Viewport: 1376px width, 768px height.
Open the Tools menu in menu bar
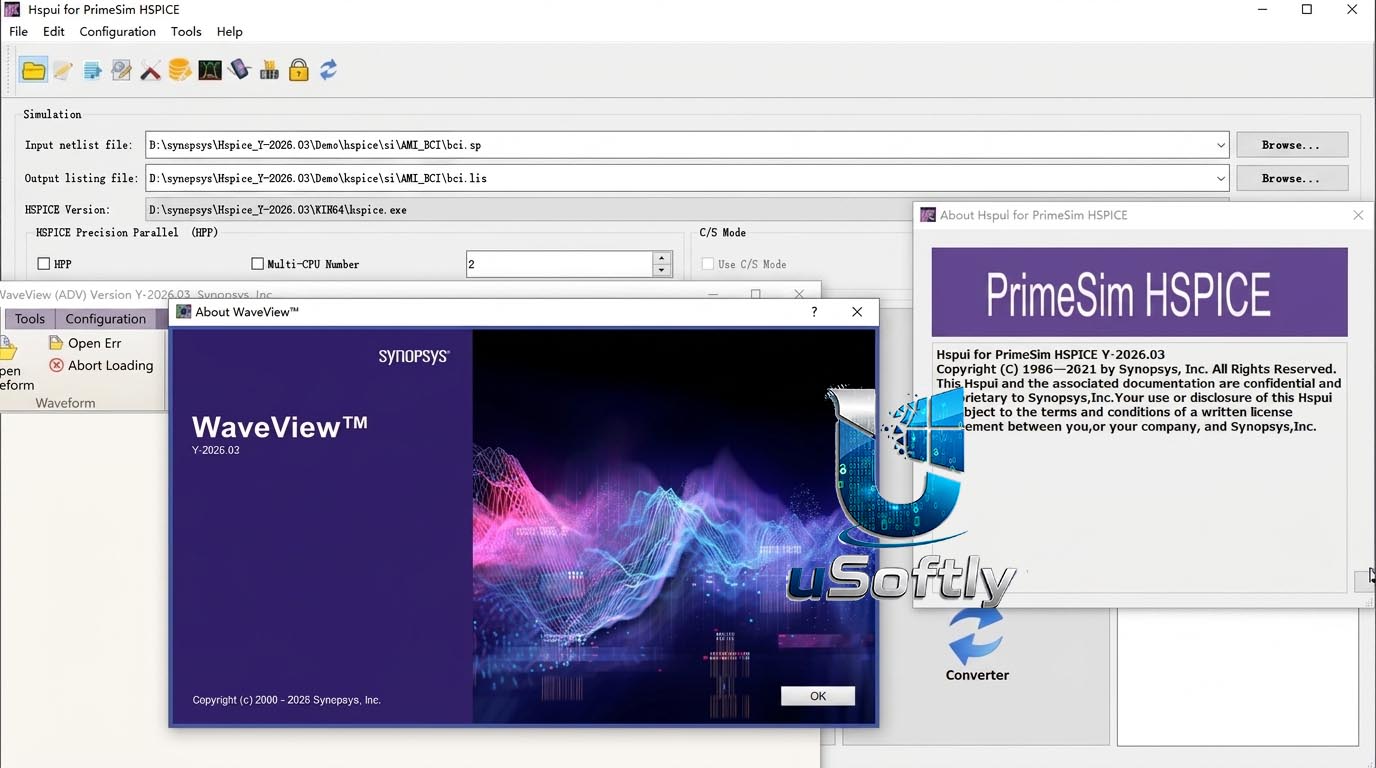coord(186,32)
